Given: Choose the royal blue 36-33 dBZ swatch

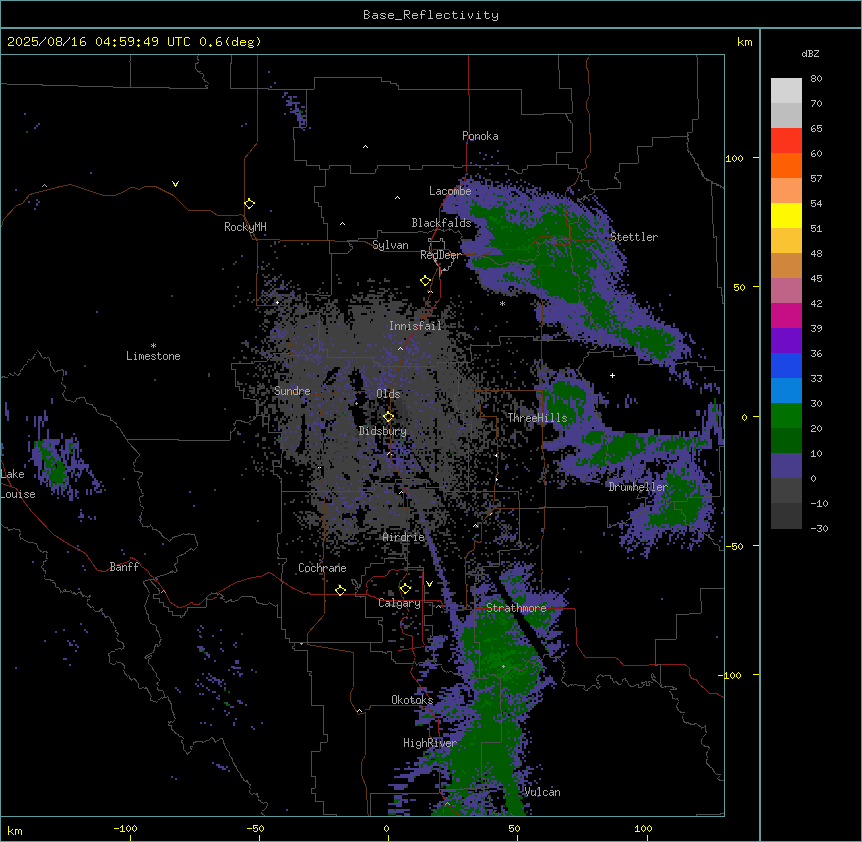Looking at the screenshot, I should tap(786, 365).
